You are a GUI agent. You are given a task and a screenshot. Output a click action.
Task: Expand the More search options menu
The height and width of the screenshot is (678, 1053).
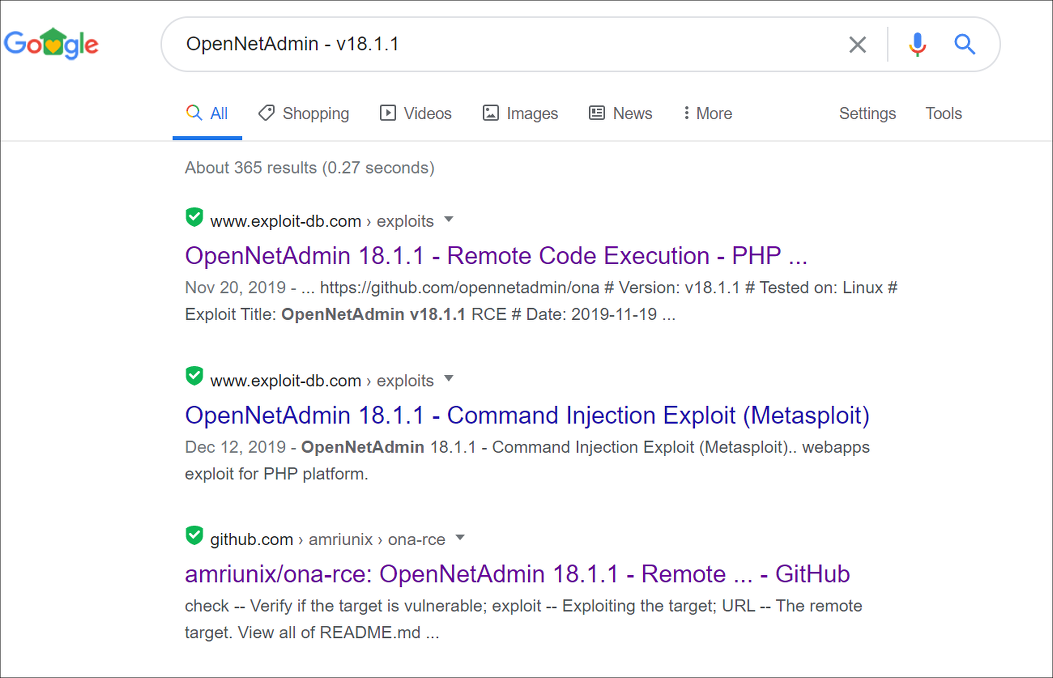point(707,113)
